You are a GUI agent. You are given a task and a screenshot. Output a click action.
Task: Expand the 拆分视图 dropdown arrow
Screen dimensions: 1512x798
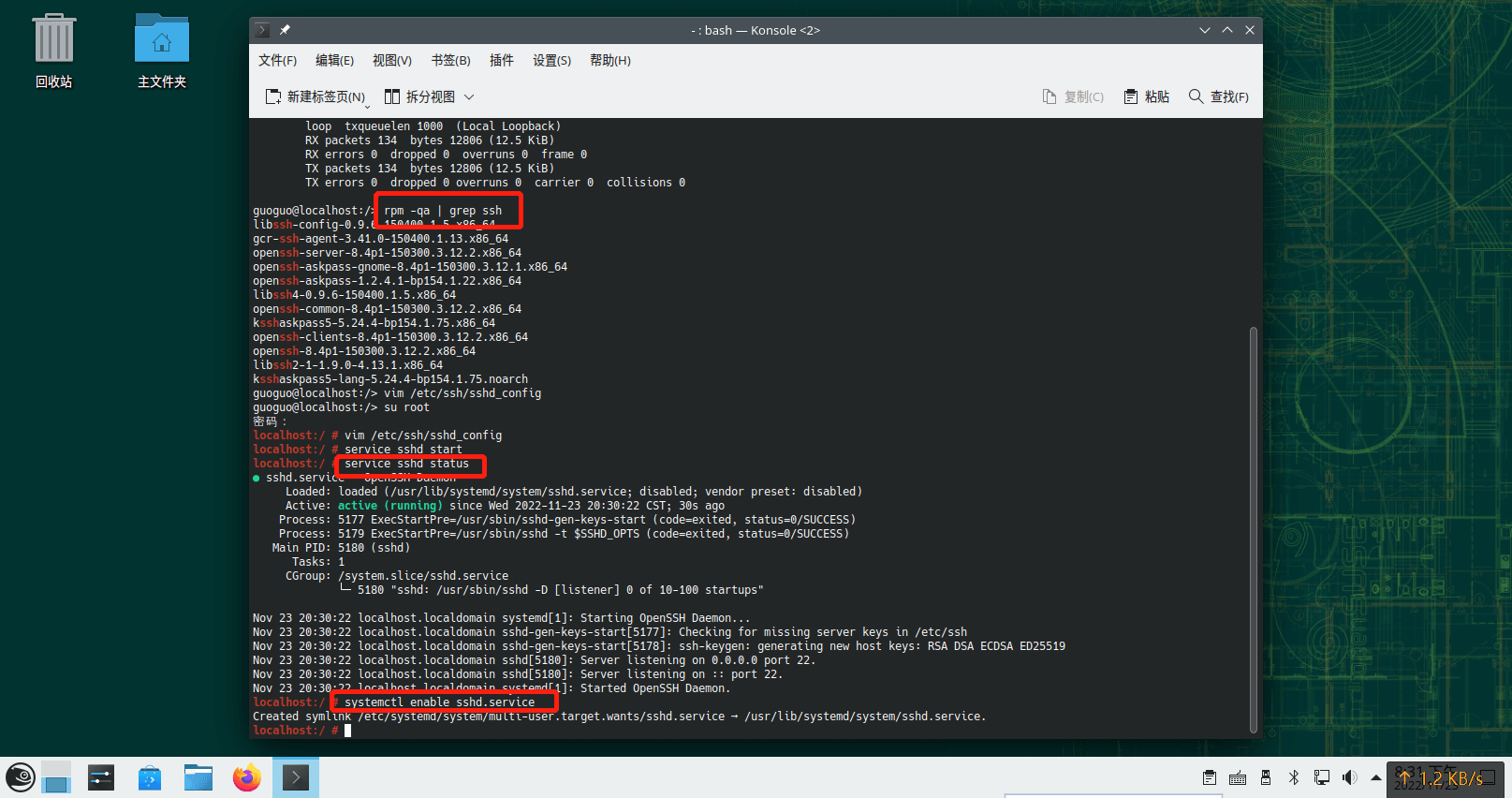click(469, 97)
